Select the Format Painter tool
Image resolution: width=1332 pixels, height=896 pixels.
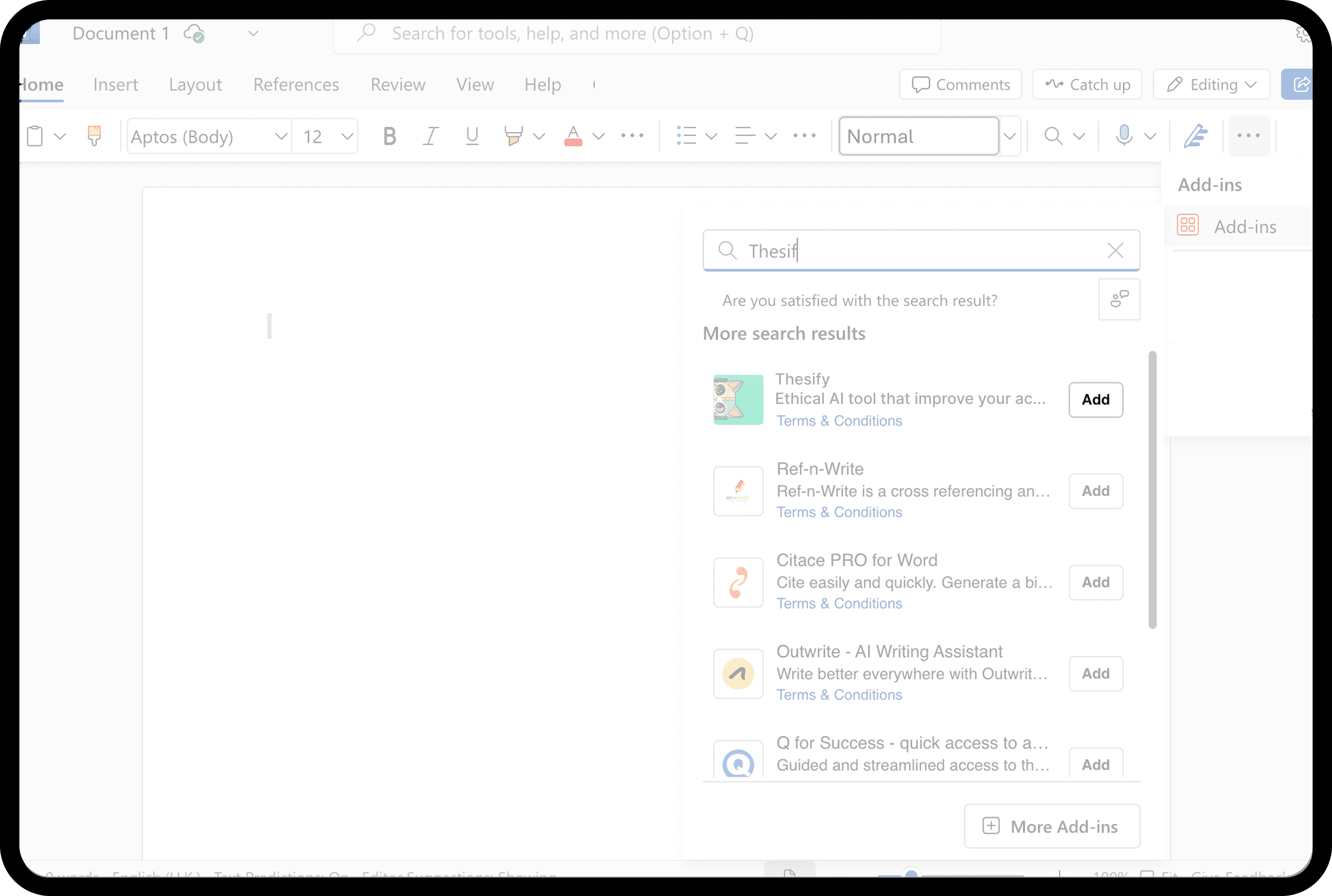tap(94, 136)
